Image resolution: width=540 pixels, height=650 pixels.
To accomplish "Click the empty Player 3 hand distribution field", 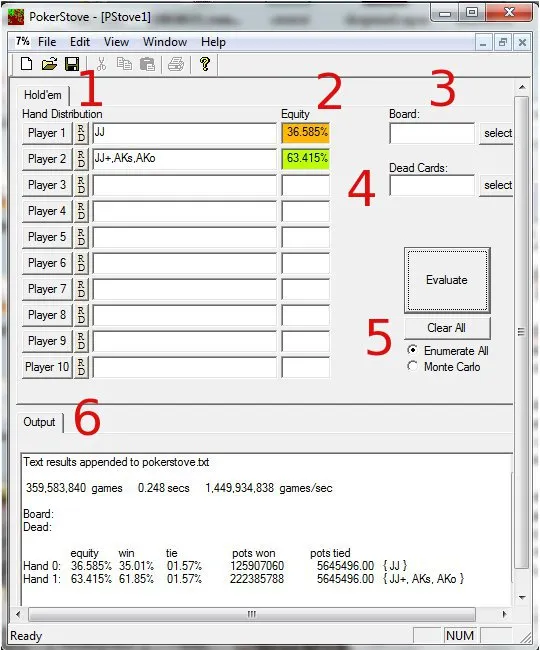I will (184, 185).
